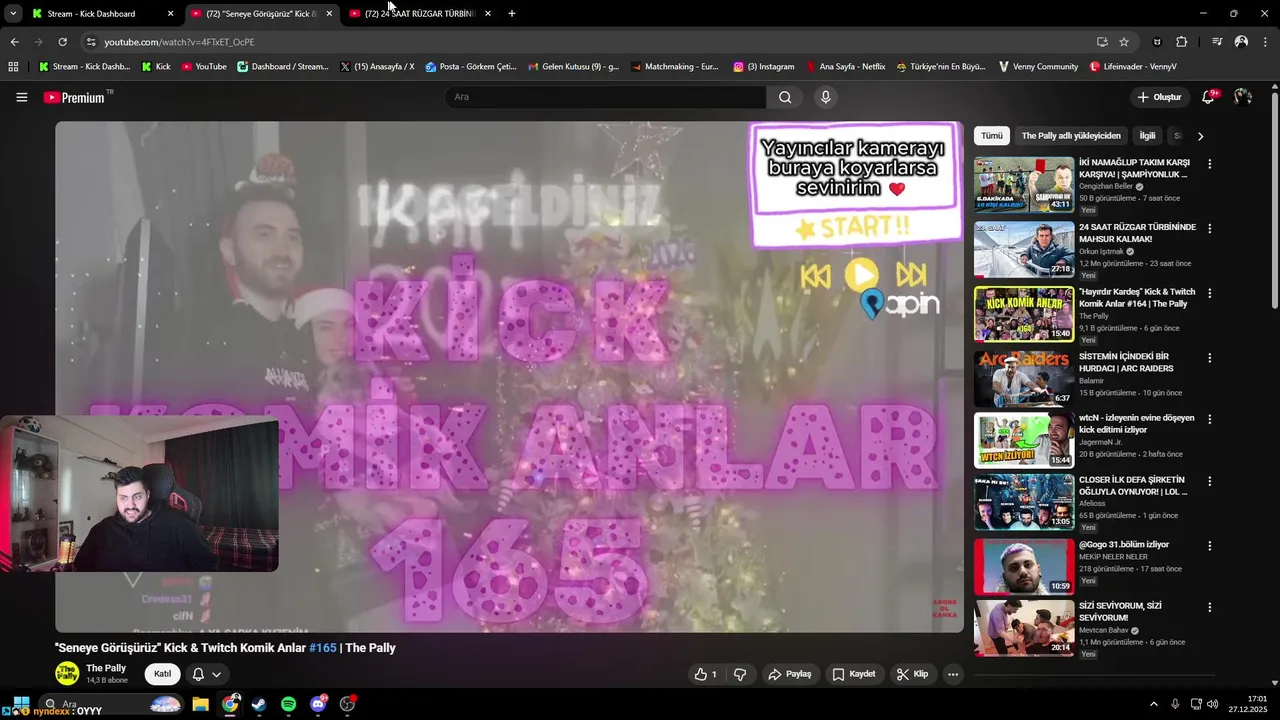Open options for wtcN izleyenin evine video
The height and width of the screenshot is (720, 1280).
(x=1209, y=419)
